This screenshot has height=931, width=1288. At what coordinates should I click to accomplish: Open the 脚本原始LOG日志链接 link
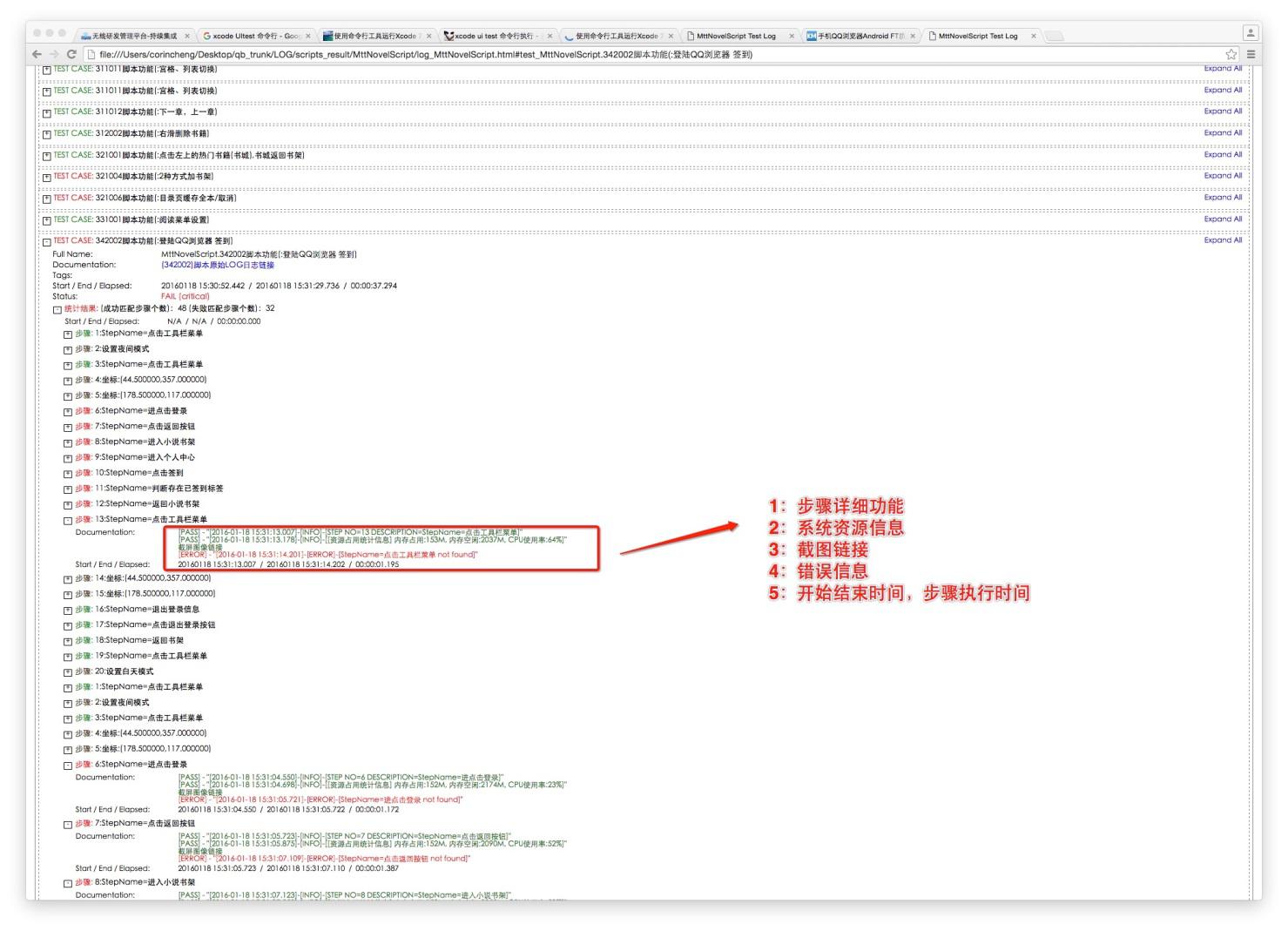click(218, 265)
